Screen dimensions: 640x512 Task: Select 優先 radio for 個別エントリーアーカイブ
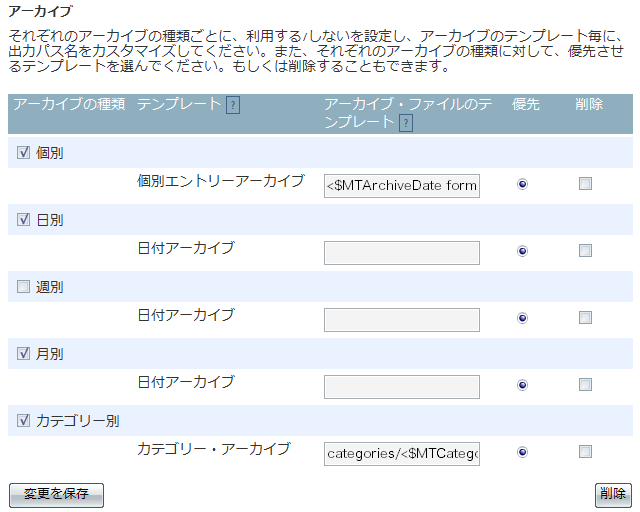point(523,184)
